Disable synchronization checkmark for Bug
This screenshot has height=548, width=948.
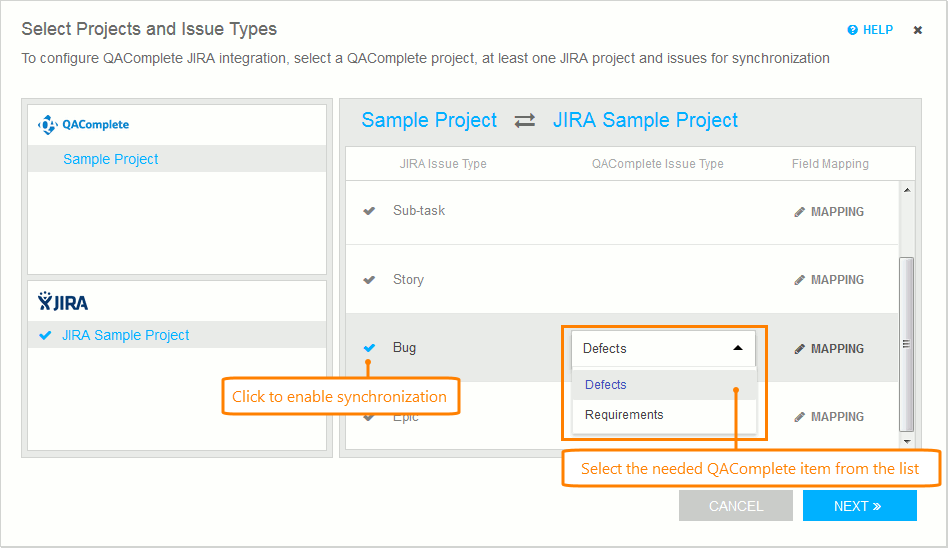click(369, 348)
